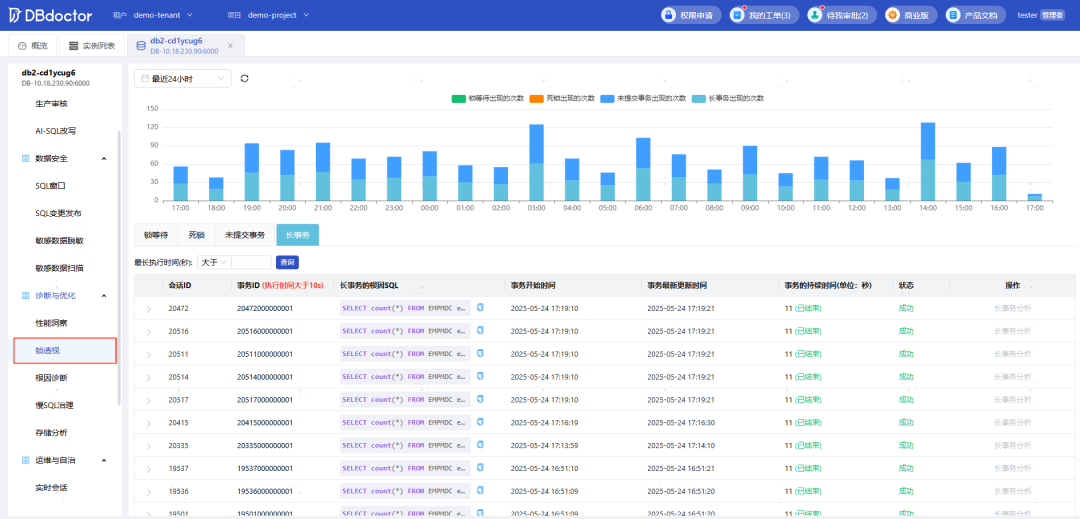Image resolution: width=1080 pixels, height=519 pixels.
Task: Click the refresh icon beside time range
Action: [x=245, y=78]
